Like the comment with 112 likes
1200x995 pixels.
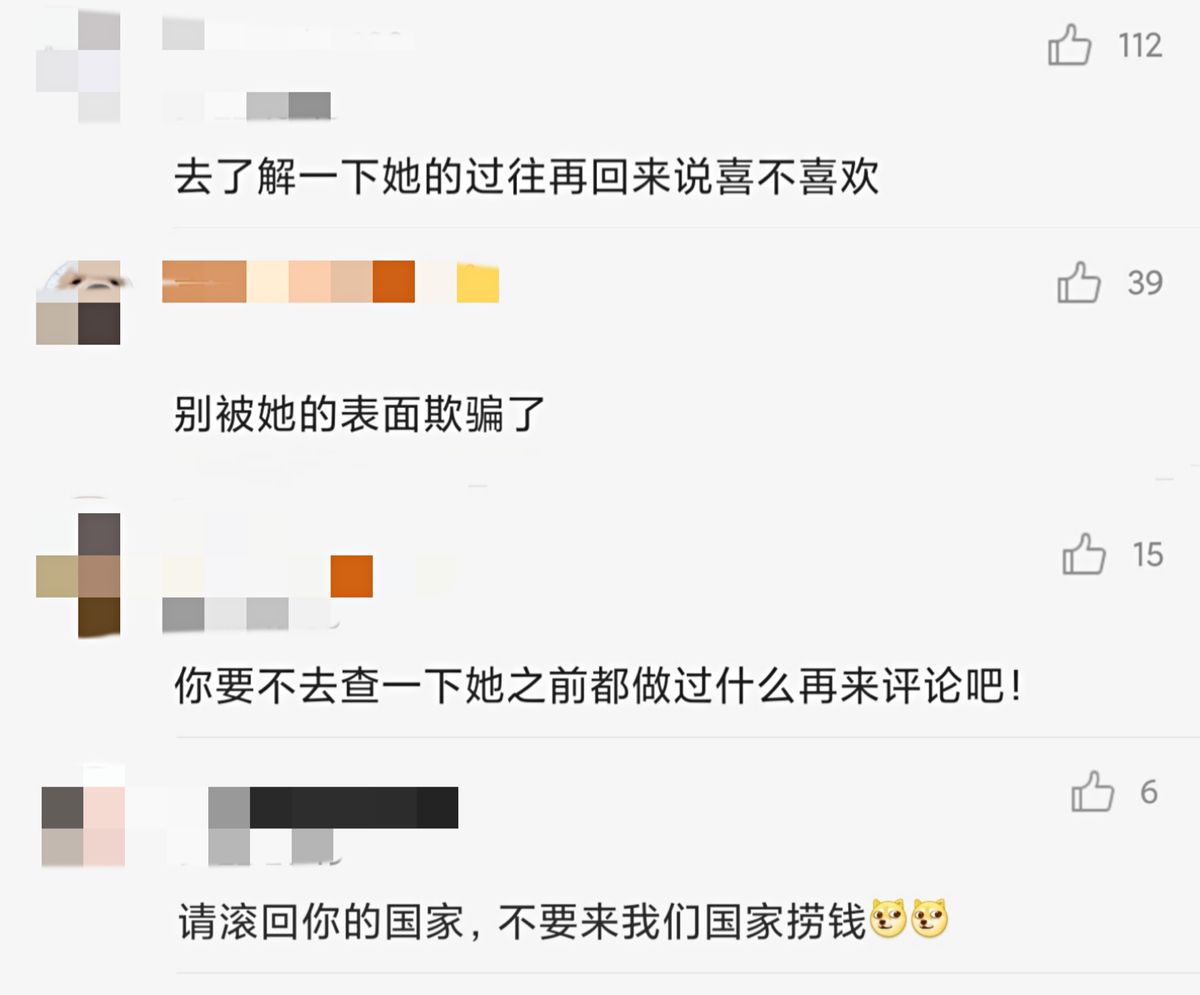tap(1069, 46)
